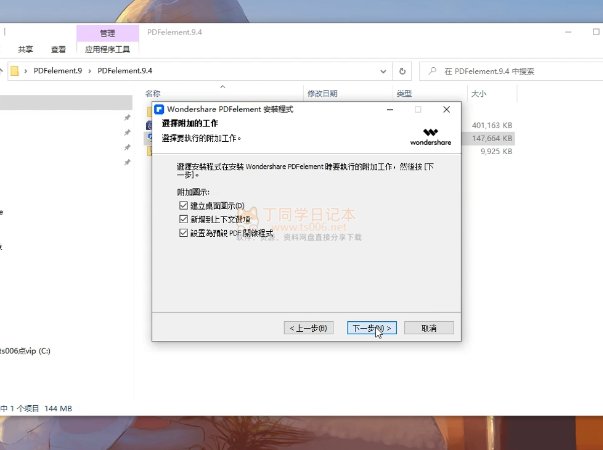Check the create desktop icon option
Screen dimensions: 603x450
point(183,205)
